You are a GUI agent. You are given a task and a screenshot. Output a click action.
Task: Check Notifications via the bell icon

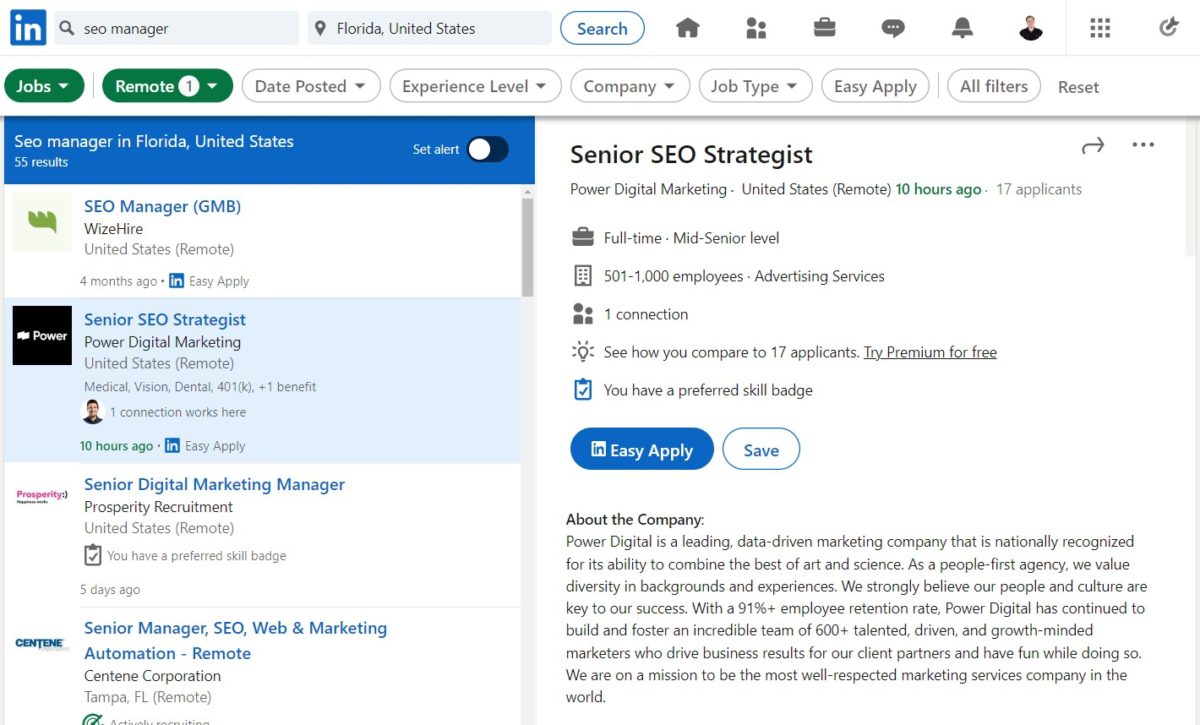(x=962, y=27)
